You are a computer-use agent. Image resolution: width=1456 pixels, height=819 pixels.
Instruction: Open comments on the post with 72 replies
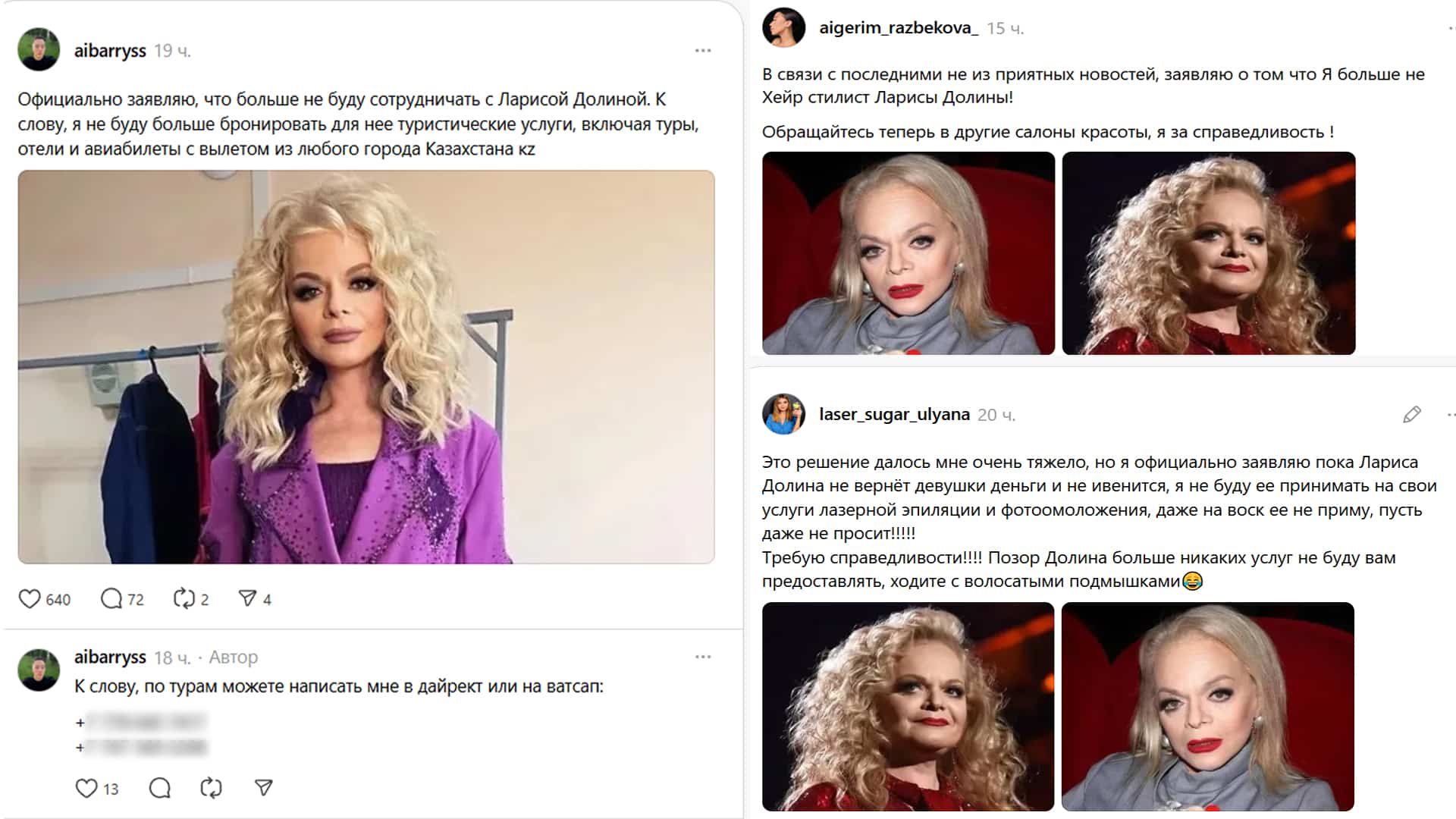tap(111, 599)
